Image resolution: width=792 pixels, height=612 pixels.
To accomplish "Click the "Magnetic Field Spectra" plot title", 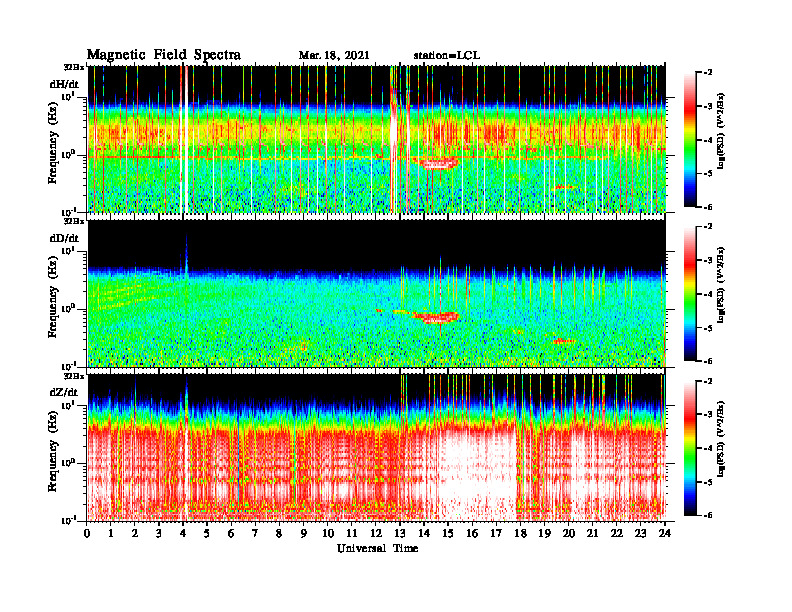I will [164, 55].
